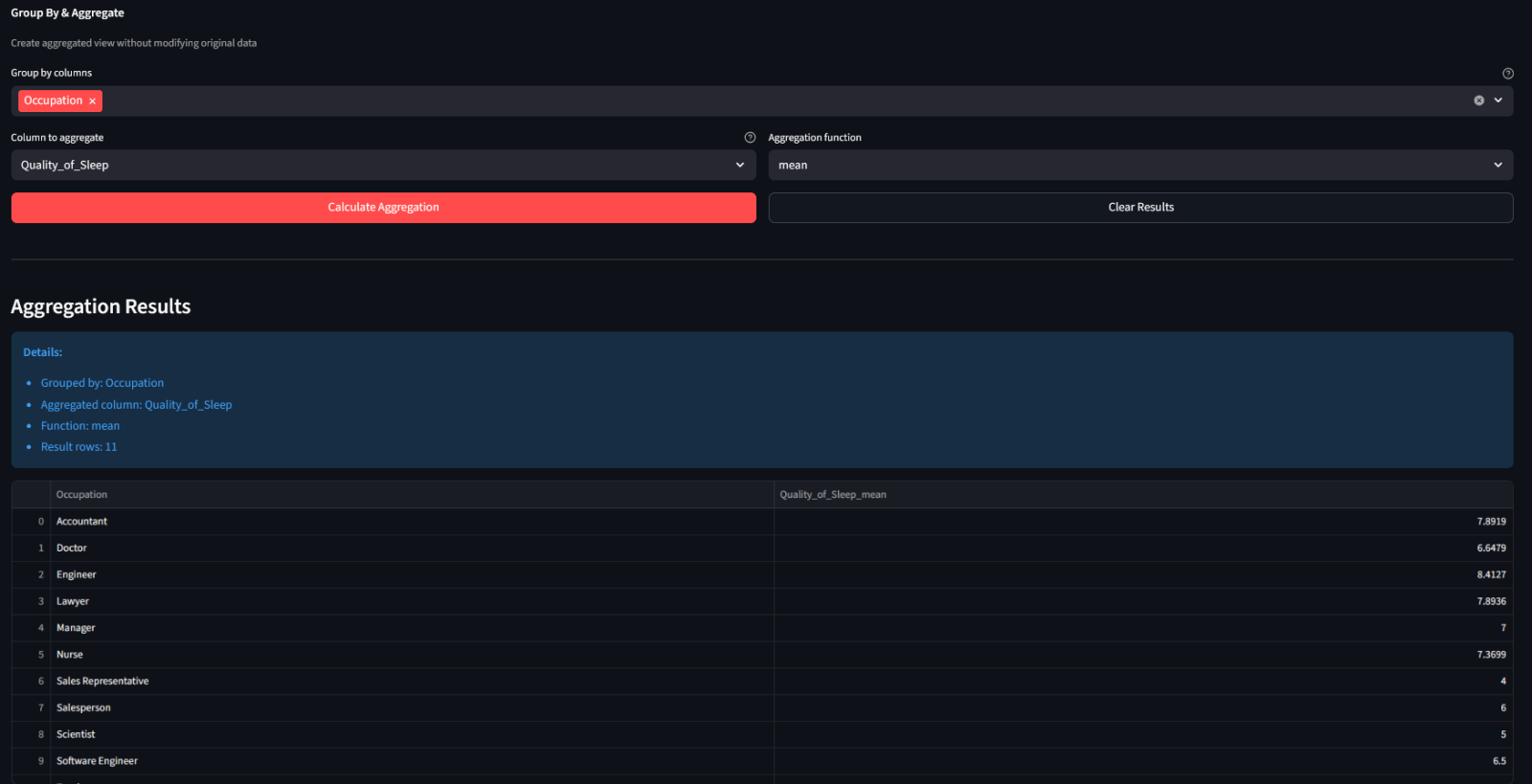The width and height of the screenshot is (1532, 784).
Task: Click the Clear Results button
Action: (x=1139, y=208)
